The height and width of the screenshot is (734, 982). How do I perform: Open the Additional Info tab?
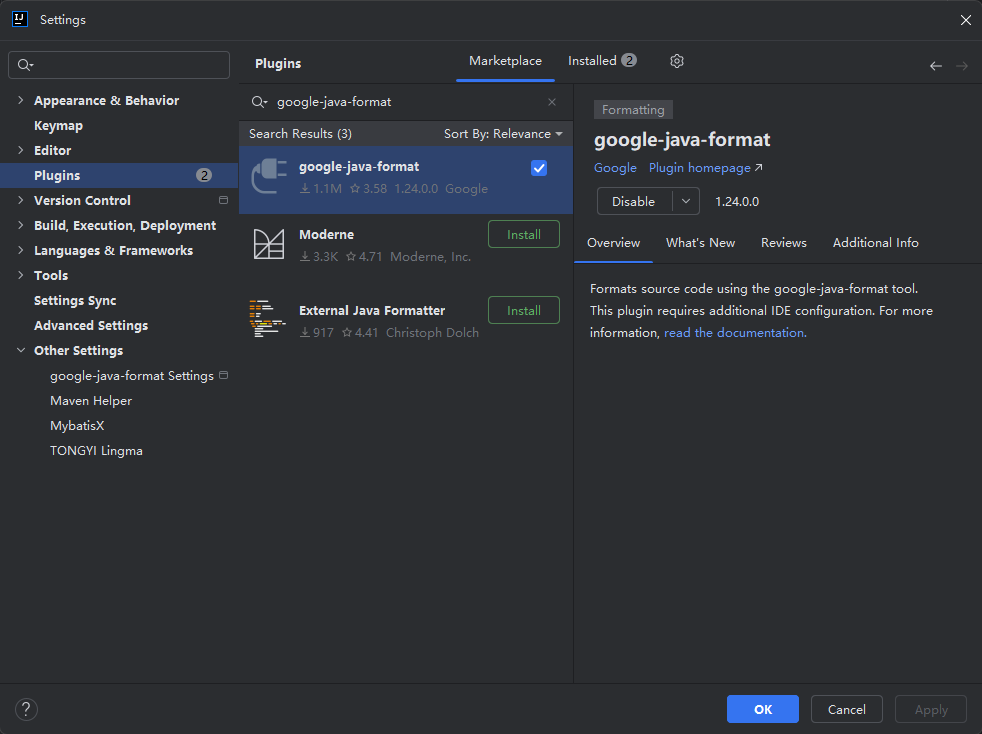(x=875, y=243)
